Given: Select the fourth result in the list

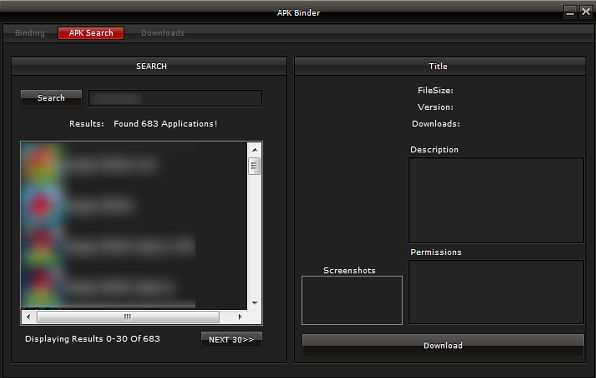Looking at the screenshot, I should [x=109, y=287].
